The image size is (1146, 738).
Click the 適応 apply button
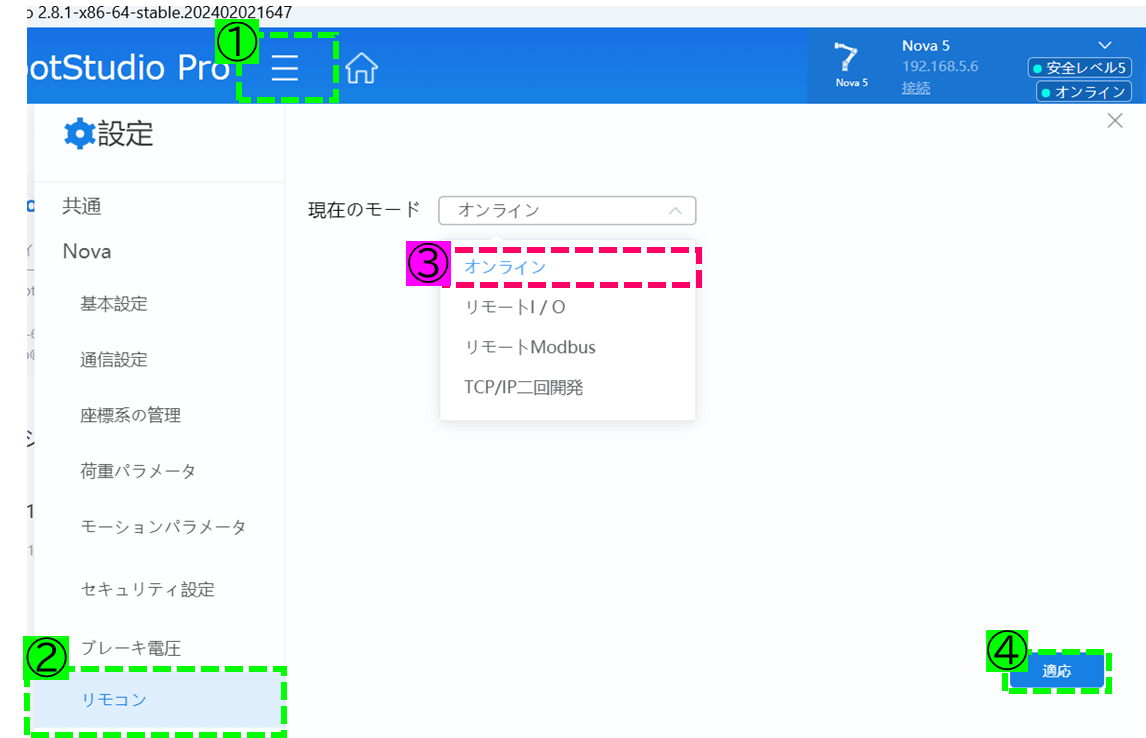click(x=1057, y=671)
